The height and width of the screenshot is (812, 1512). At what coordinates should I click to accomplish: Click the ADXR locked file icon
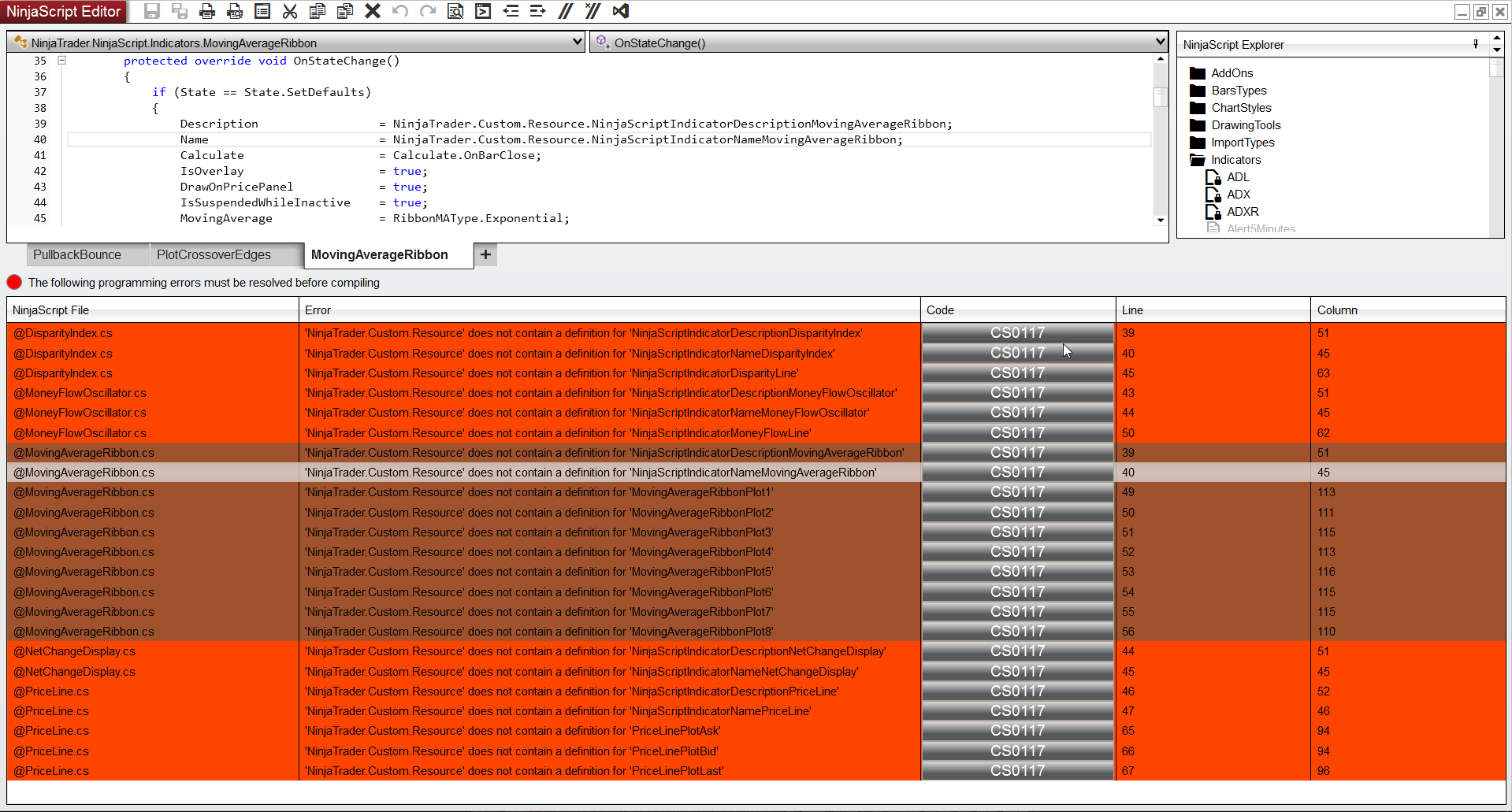point(1213,212)
